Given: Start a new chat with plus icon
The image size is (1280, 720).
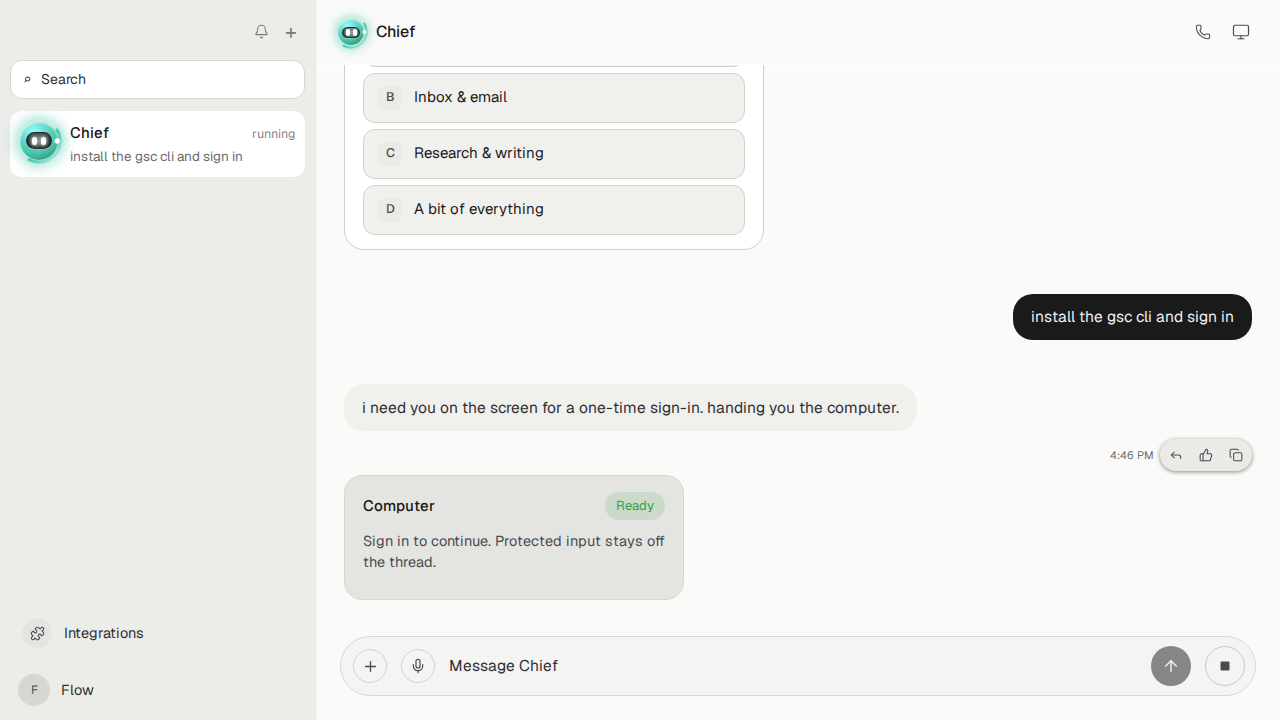Looking at the screenshot, I should [x=291, y=32].
